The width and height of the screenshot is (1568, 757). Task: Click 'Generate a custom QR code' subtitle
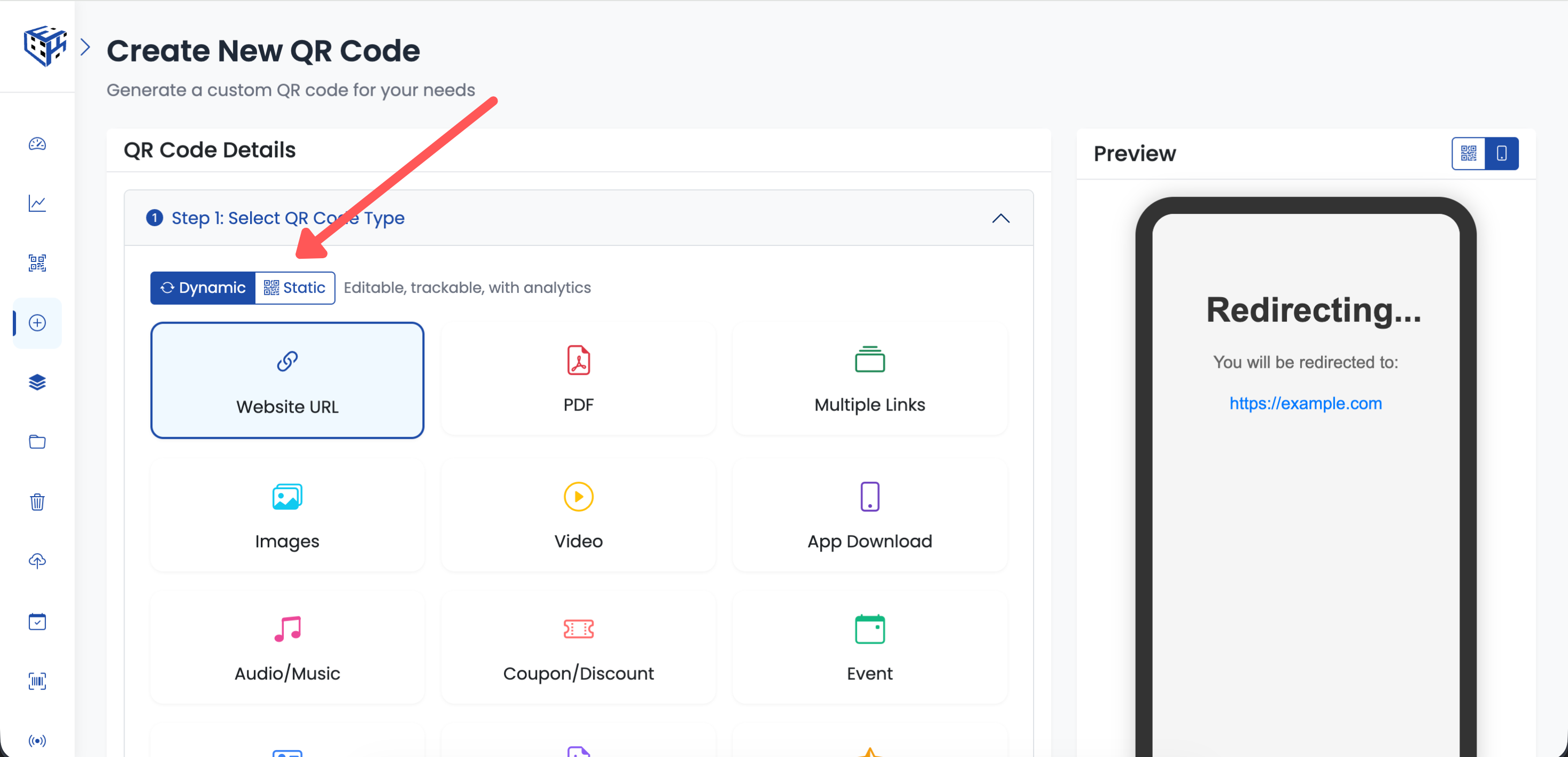tap(291, 90)
